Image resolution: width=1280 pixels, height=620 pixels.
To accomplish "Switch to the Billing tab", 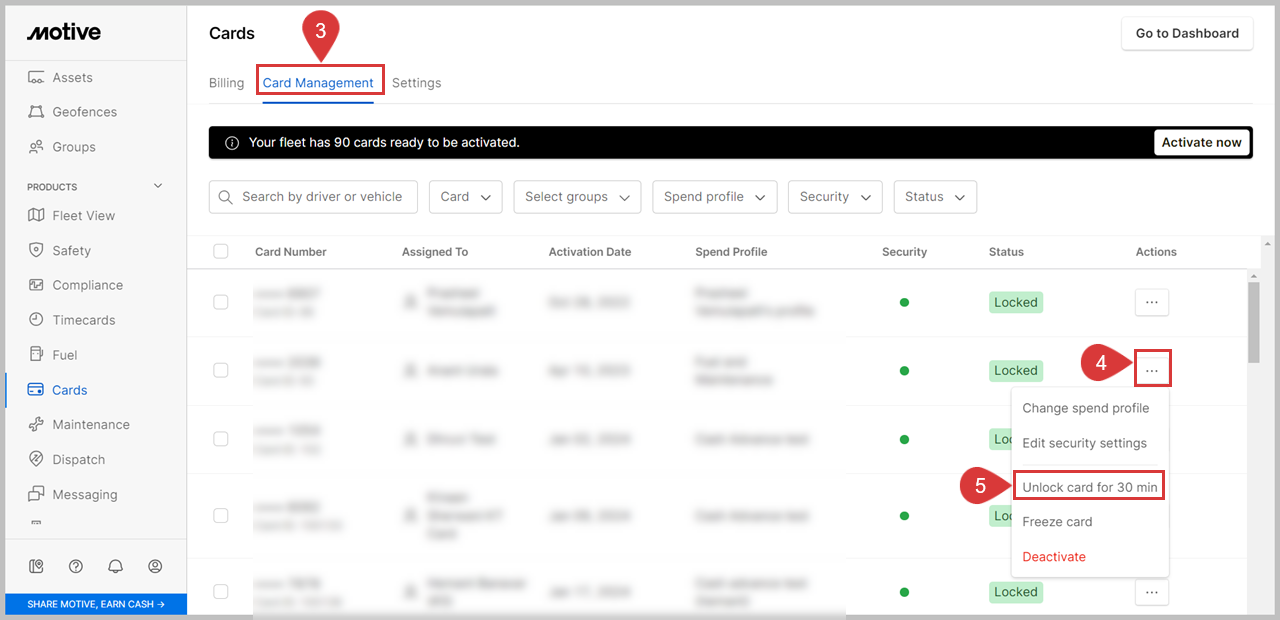I will (x=226, y=83).
